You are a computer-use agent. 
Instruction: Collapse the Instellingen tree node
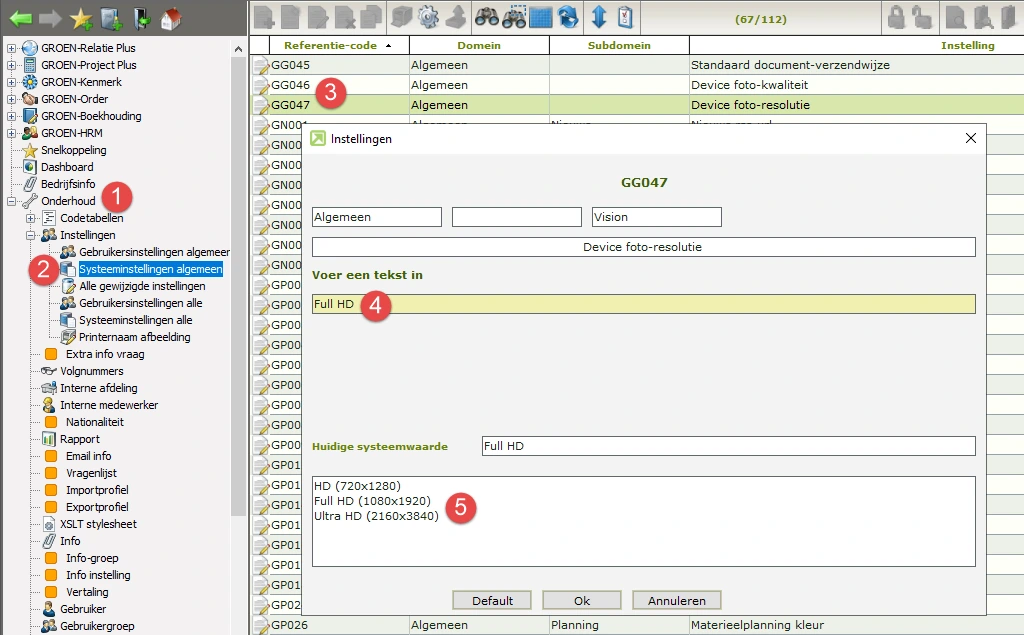pos(31,235)
